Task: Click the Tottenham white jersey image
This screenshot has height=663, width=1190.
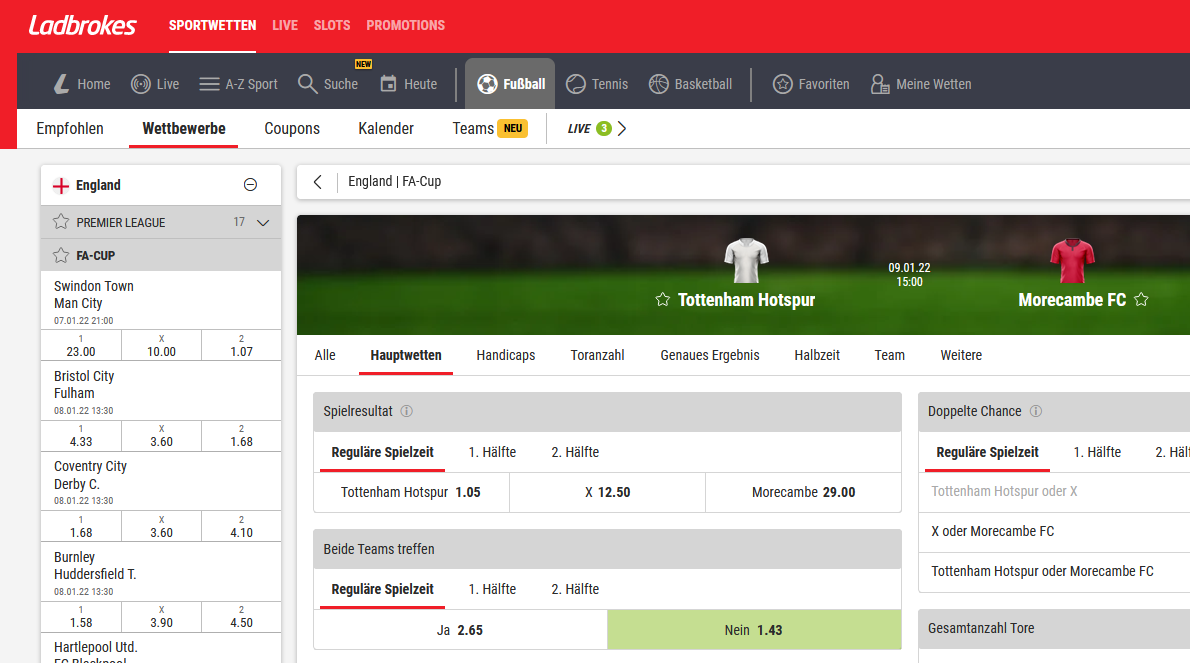Action: (x=746, y=260)
